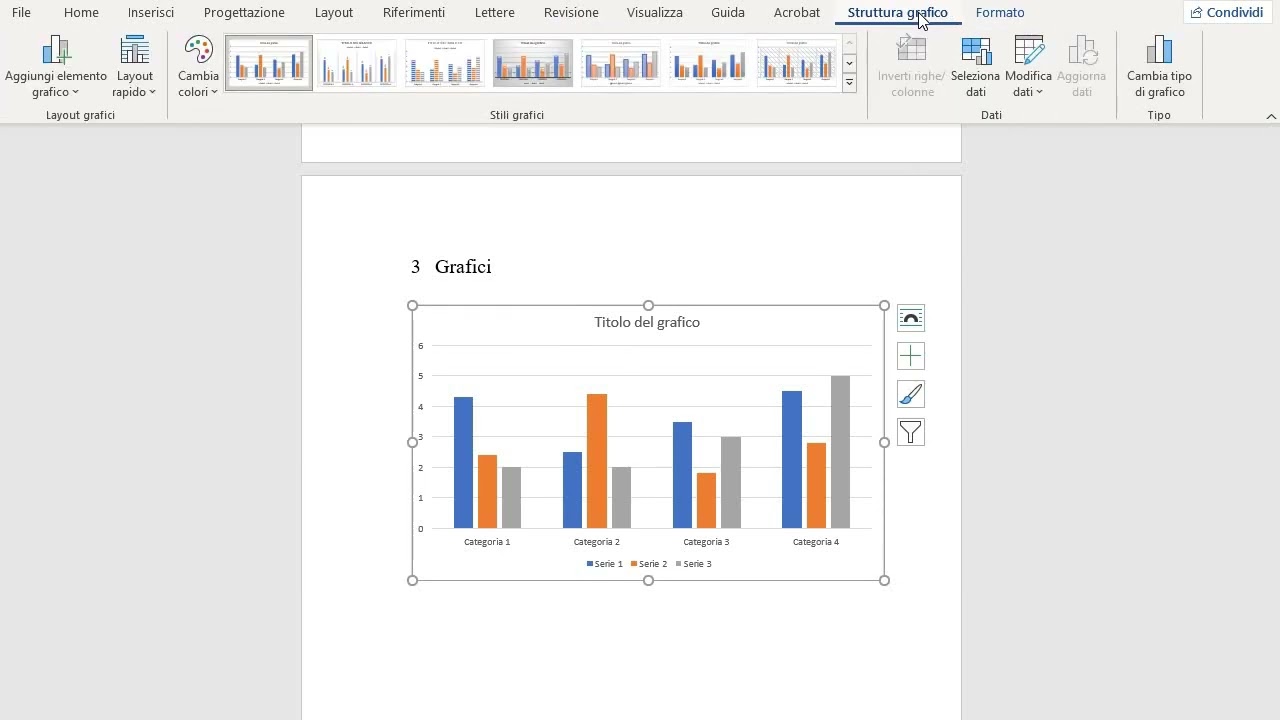Click Aggiorna dati icon
1280x720 pixels.
pos(1081,50)
